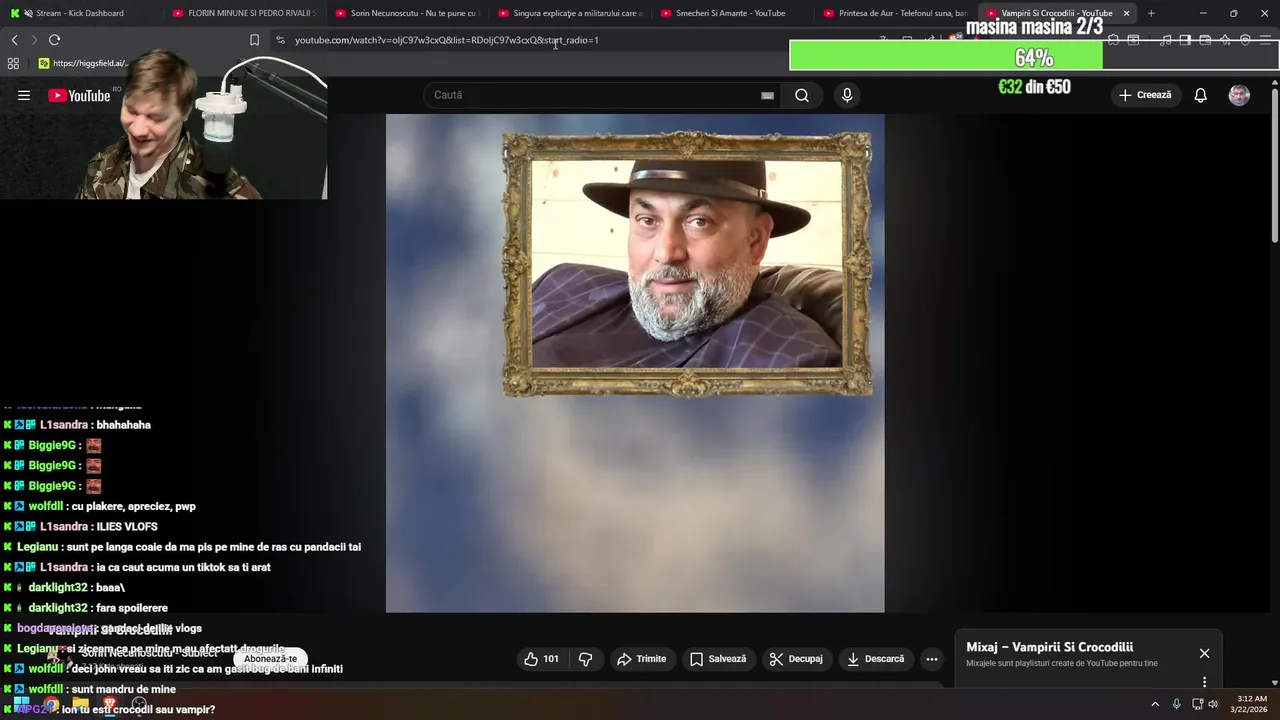The width and height of the screenshot is (1280, 720).
Task: Open the browser hamburger main menu
Action: click(x=1265, y=40)
